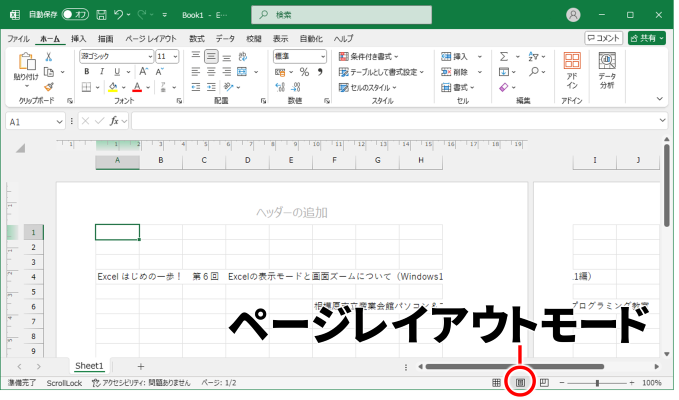Click Merge and Center icon
Screen dimensions: 679x400
[242, 72]
